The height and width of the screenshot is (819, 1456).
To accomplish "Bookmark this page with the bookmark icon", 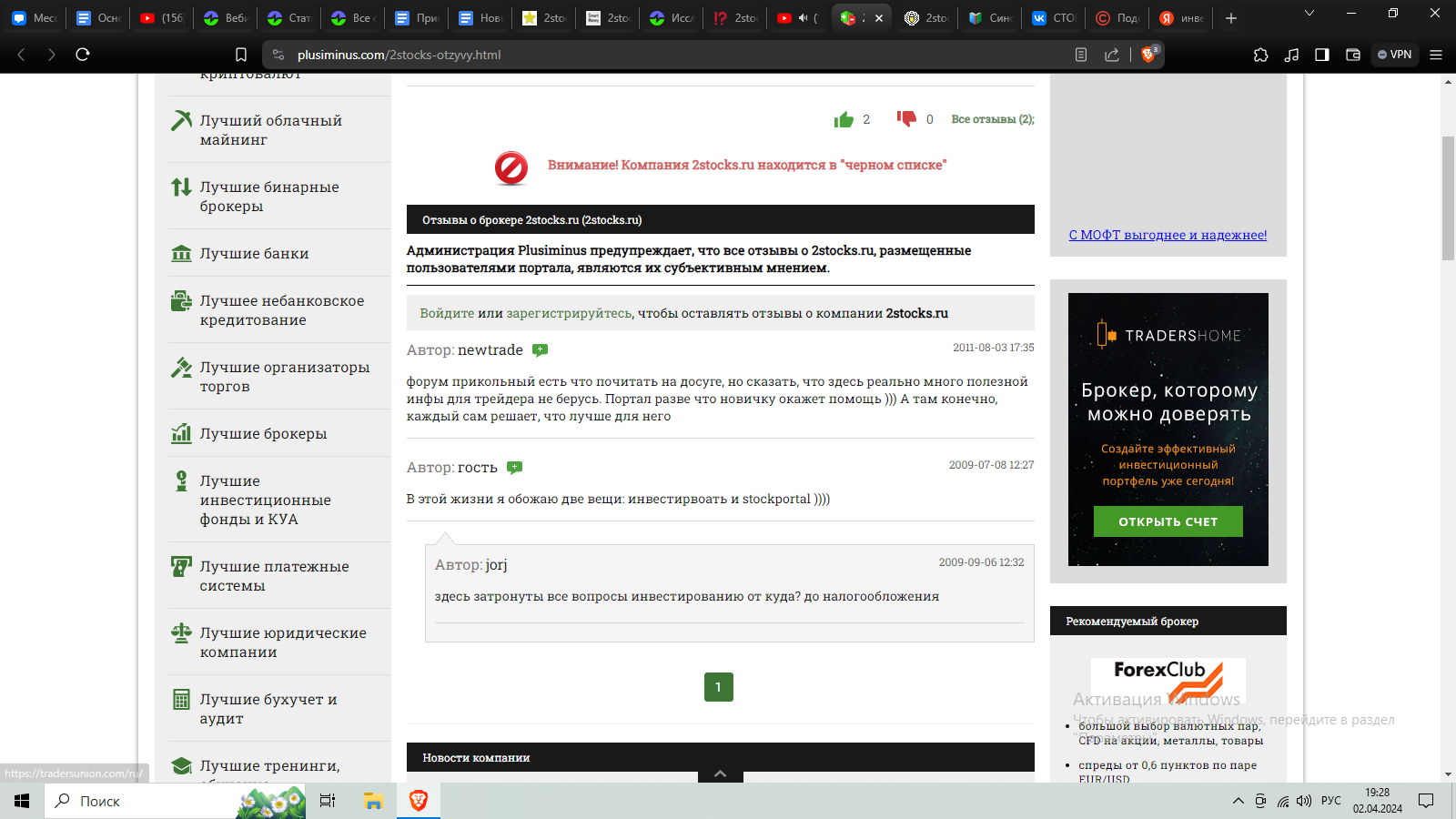I will pos(241,55).
